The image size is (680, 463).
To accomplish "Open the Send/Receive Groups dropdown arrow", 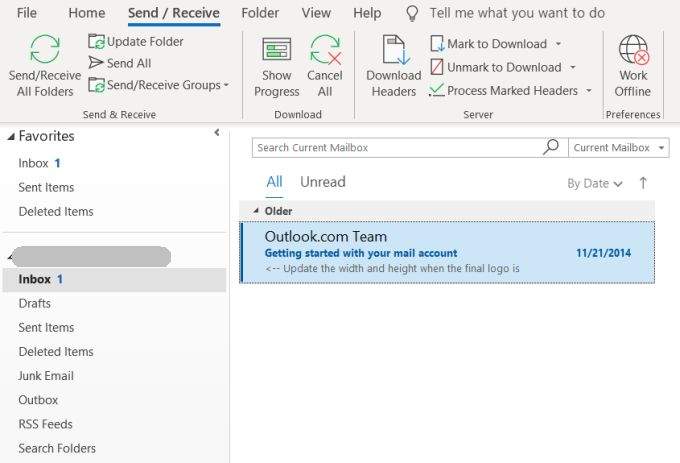I will [x=226, y=85].
